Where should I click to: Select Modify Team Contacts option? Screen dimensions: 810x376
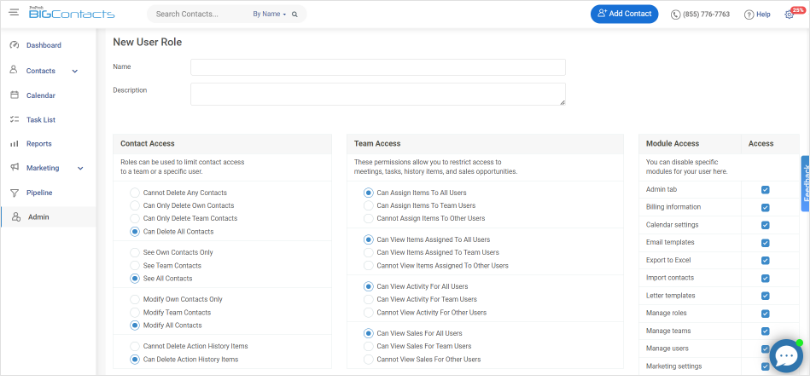134,312
